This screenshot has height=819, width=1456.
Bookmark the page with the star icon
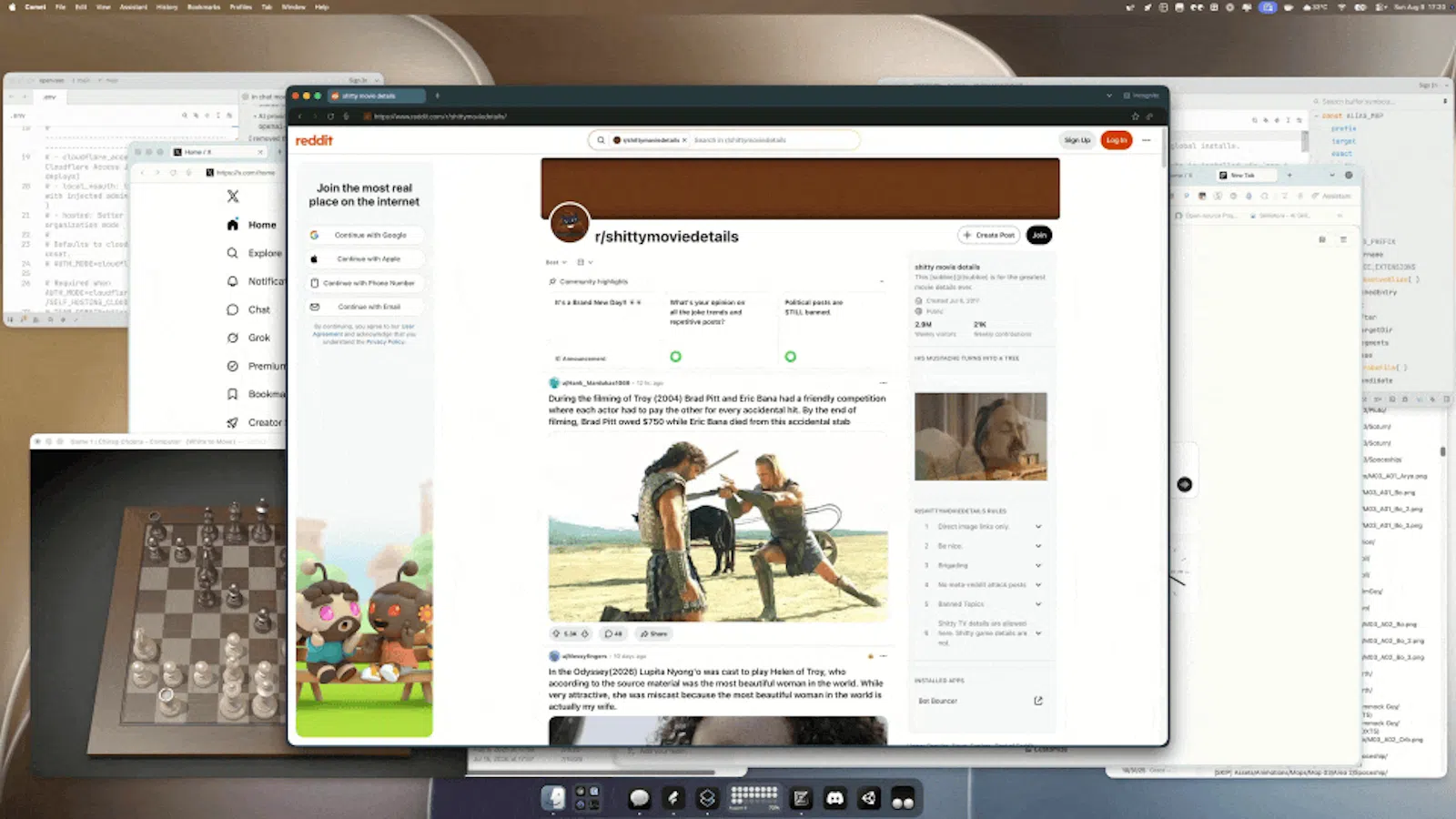pyautogui.click(x=1135, y=116)
